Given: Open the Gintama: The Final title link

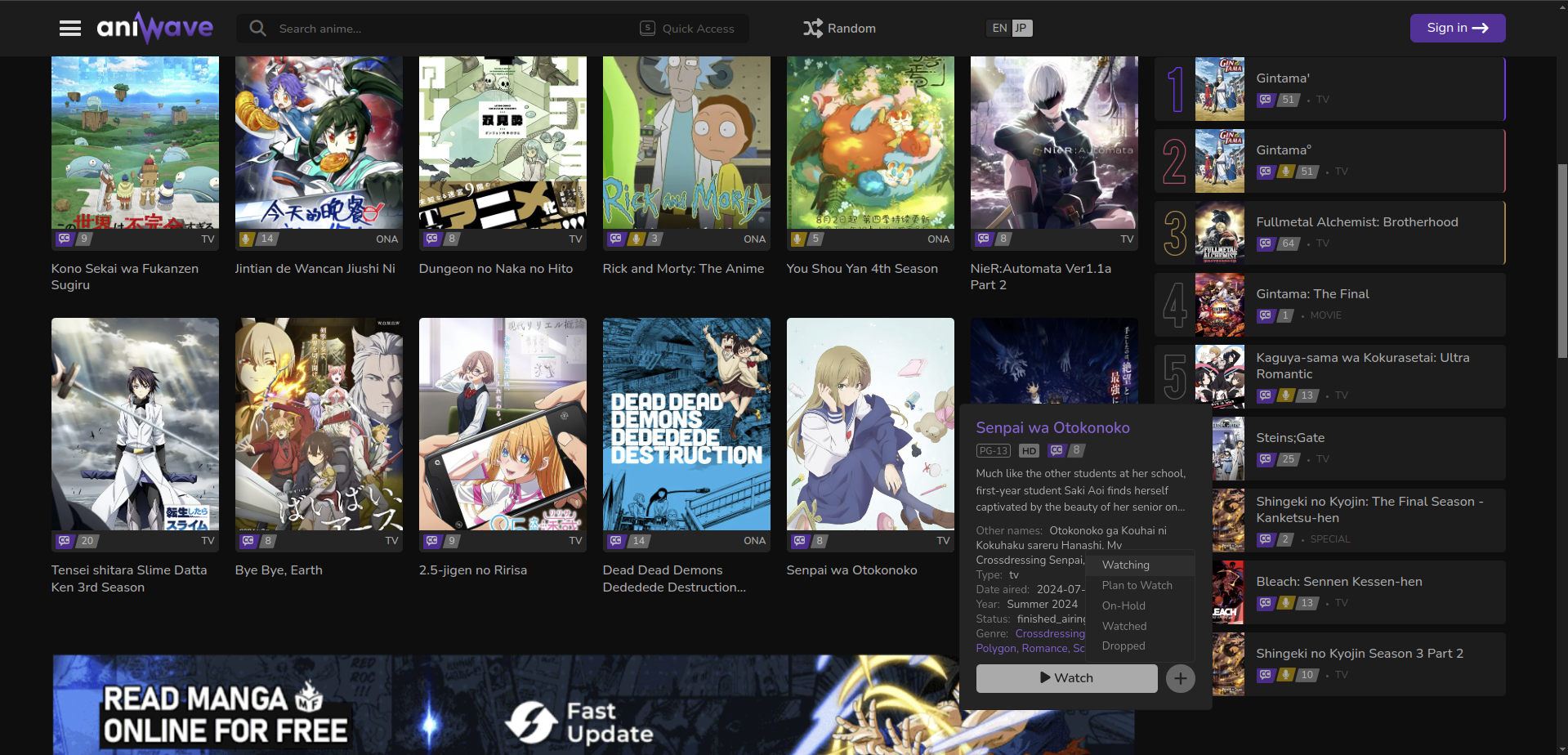Looking at the screenshot, I should pyautogui.click(x=1312, y=294).
